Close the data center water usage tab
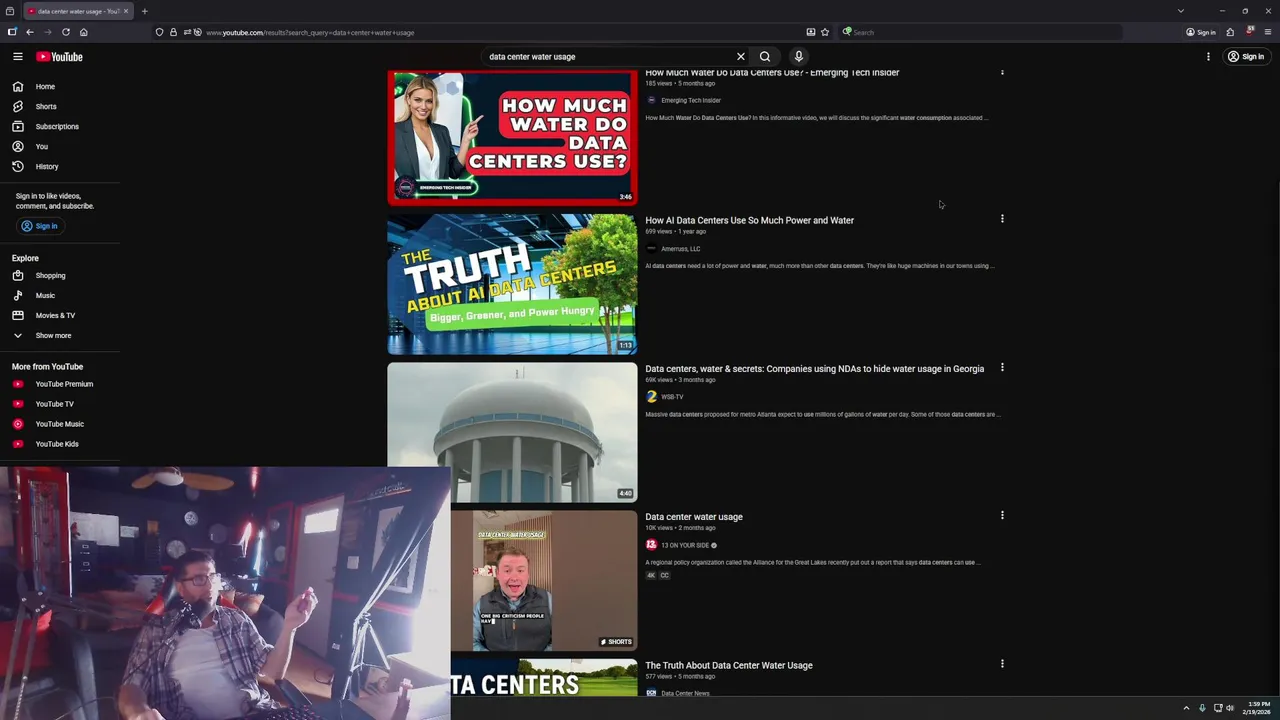The image size is (1280, 720). pyautogui.click(x=126, y=11)
